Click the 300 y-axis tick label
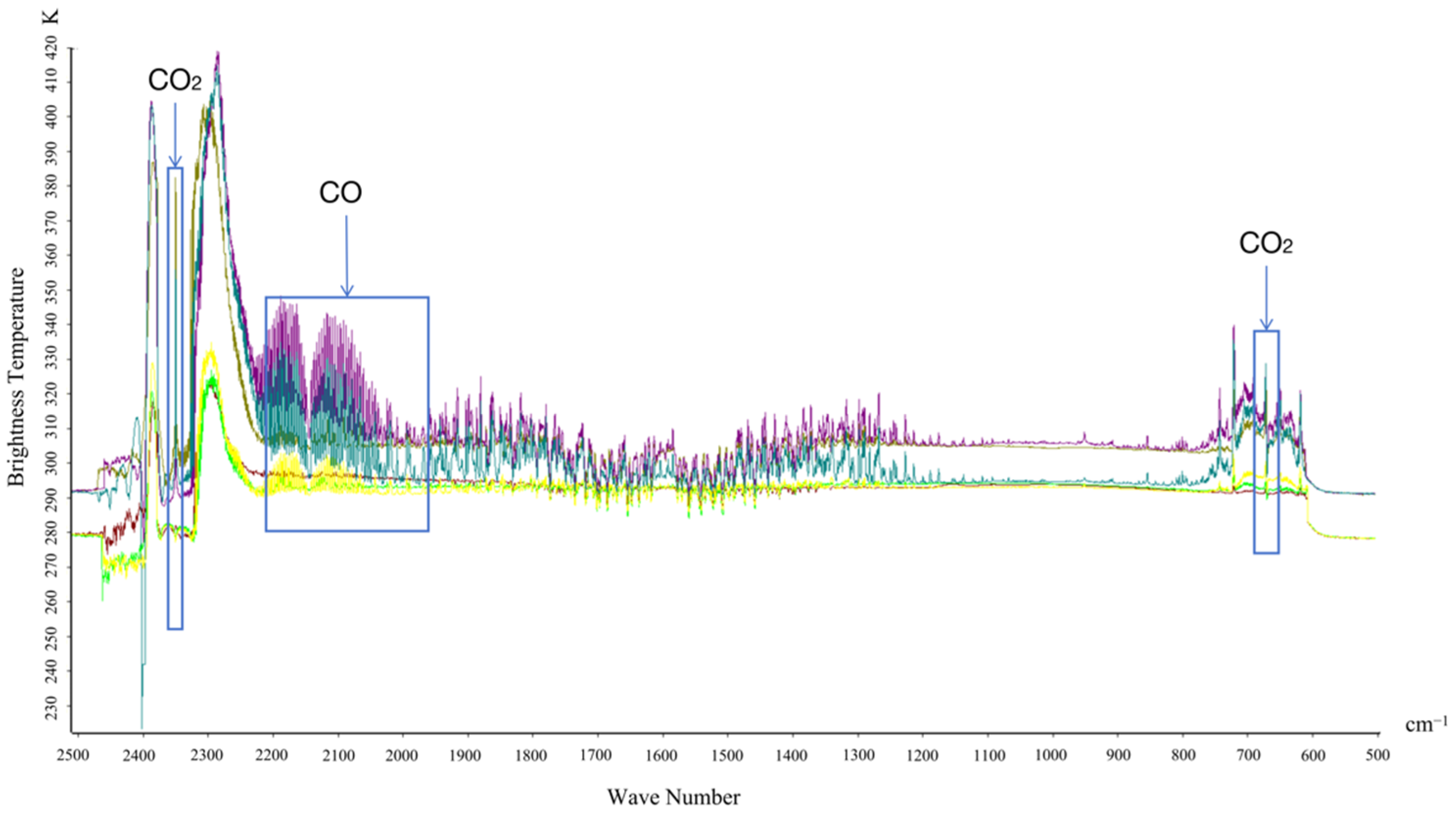Image resolution: width=1456 pixels, height=814 pixels. pyautogui.click(x=51, y=463)
